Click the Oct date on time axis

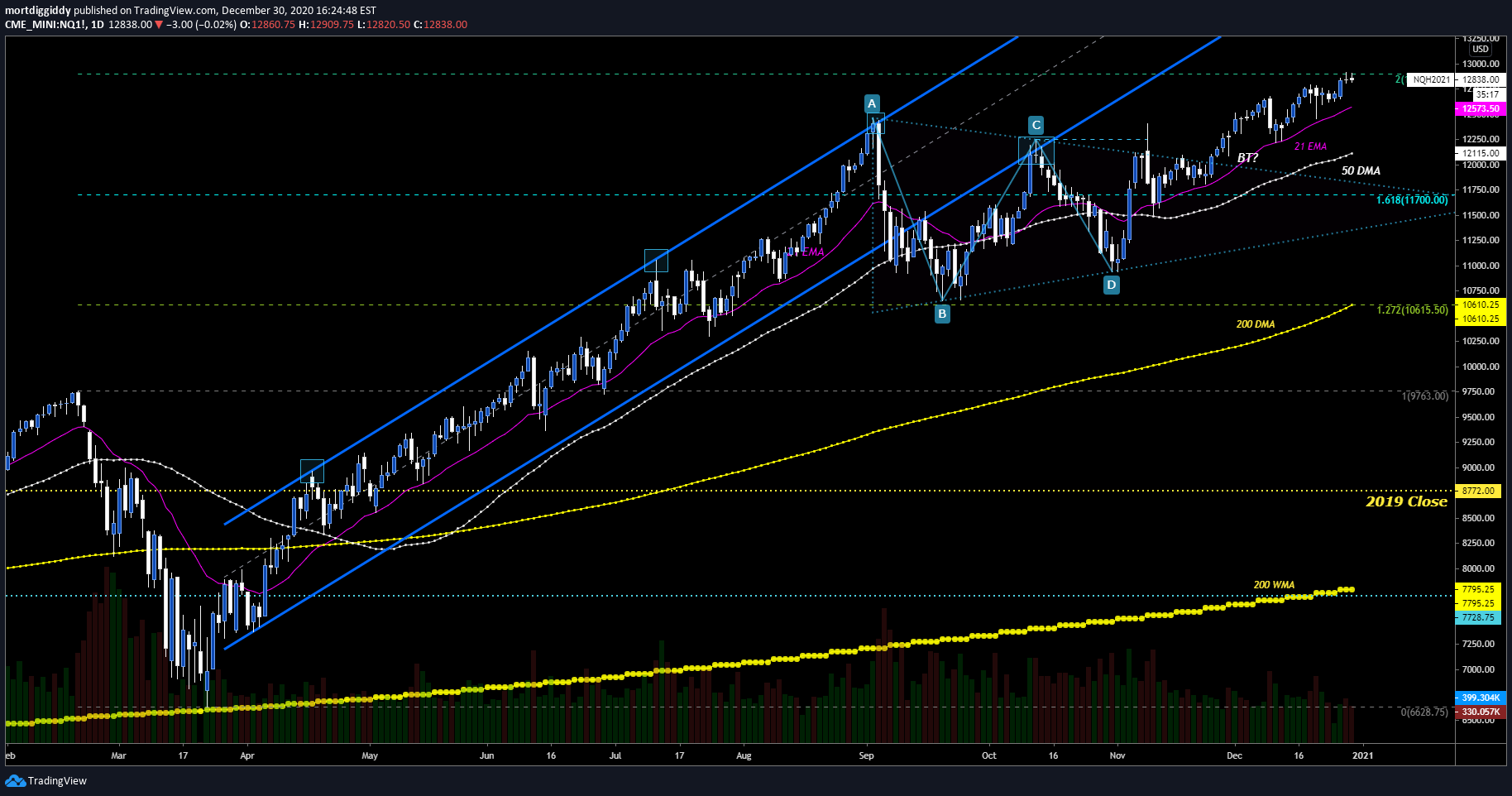click(988, 755)
